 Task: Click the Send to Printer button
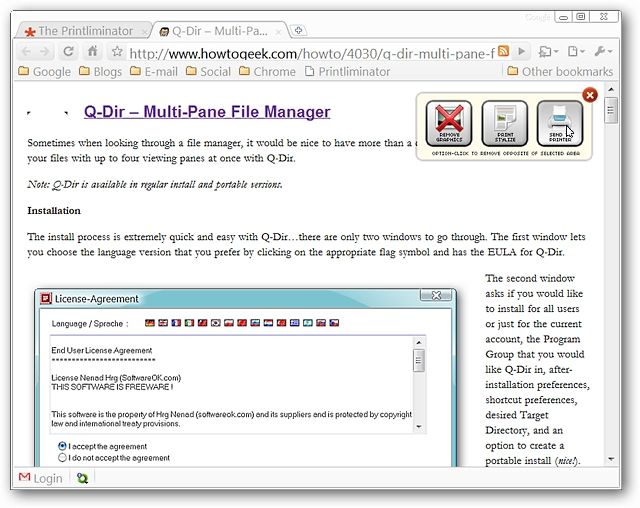pyautogui.click(x=560, y=123)
